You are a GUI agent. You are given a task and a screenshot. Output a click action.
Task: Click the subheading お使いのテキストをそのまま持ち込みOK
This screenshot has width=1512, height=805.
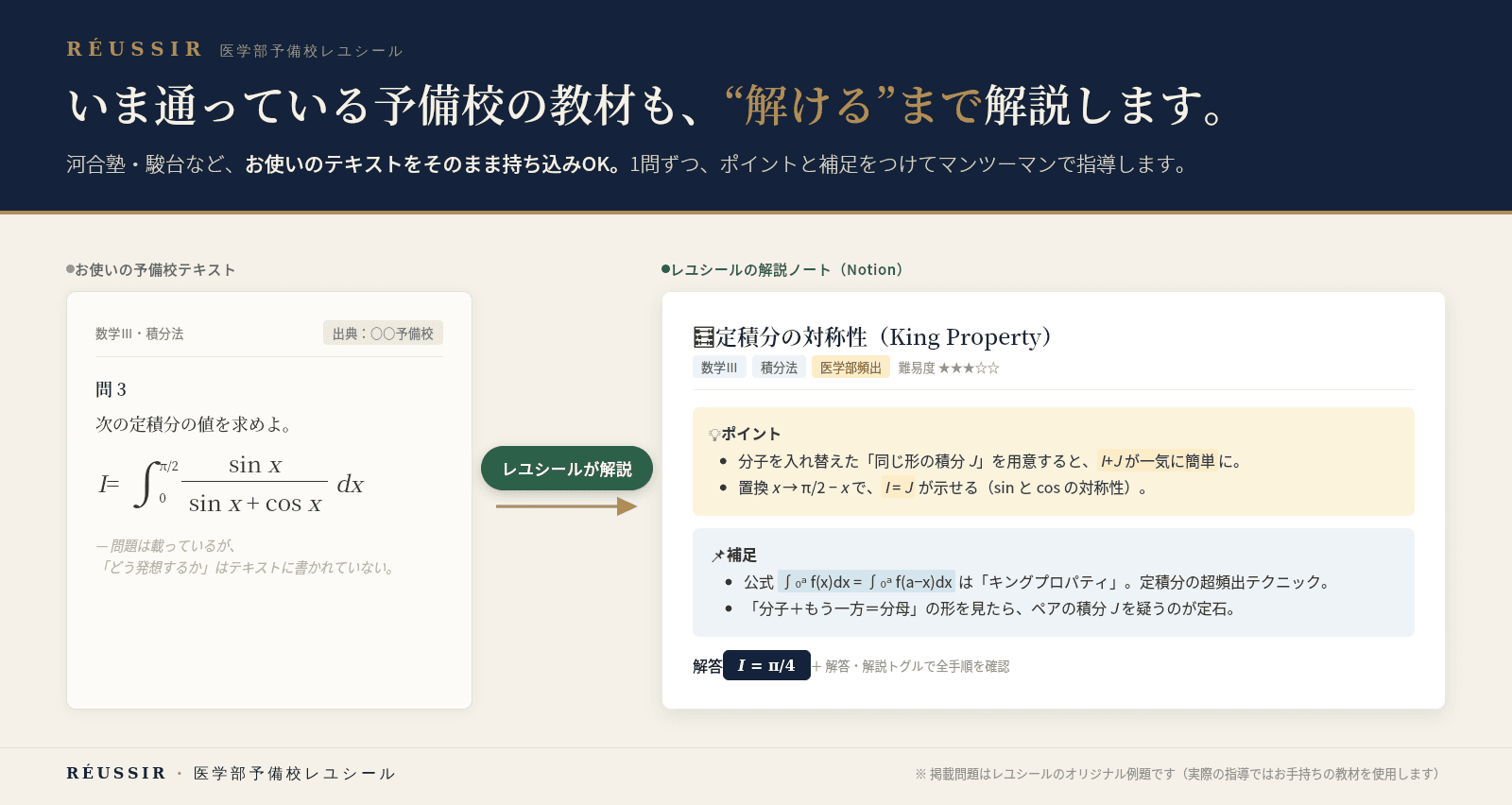[432, 164]
